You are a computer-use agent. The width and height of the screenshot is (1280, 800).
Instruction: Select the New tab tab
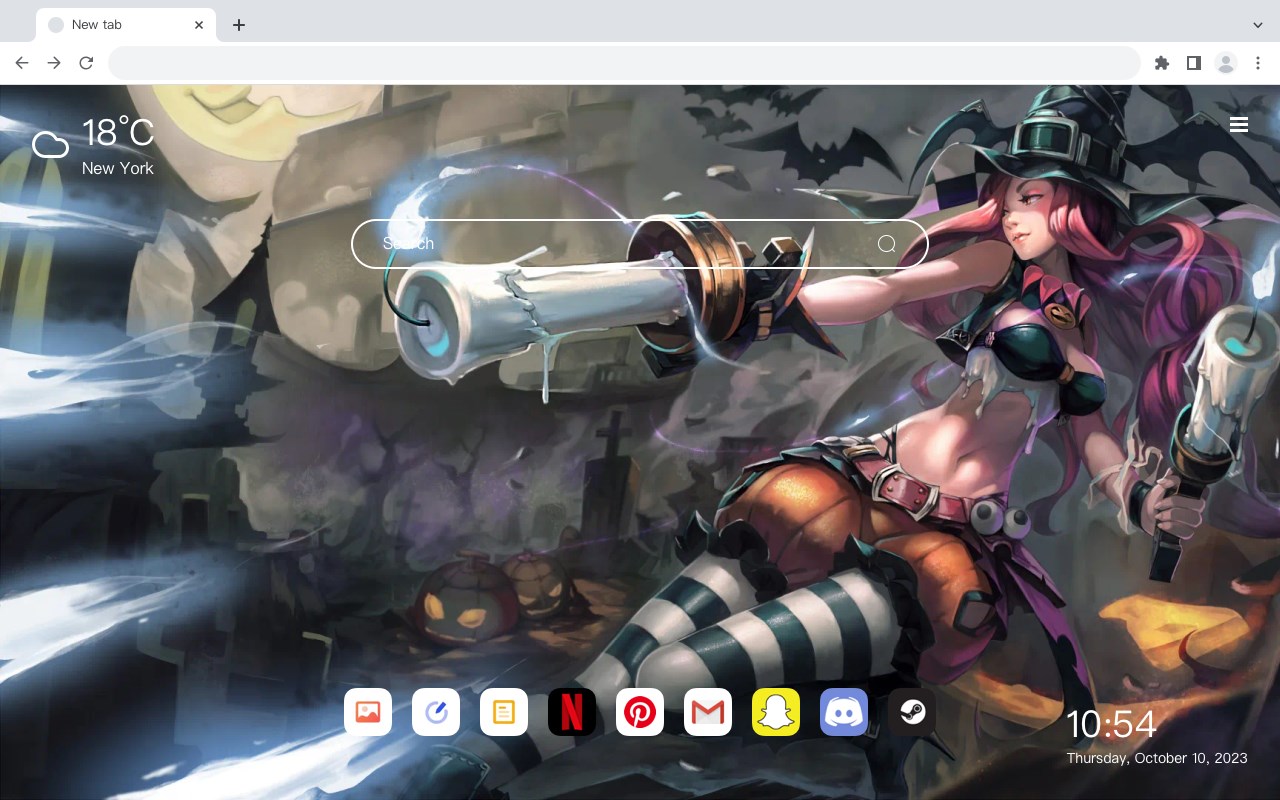126,25
